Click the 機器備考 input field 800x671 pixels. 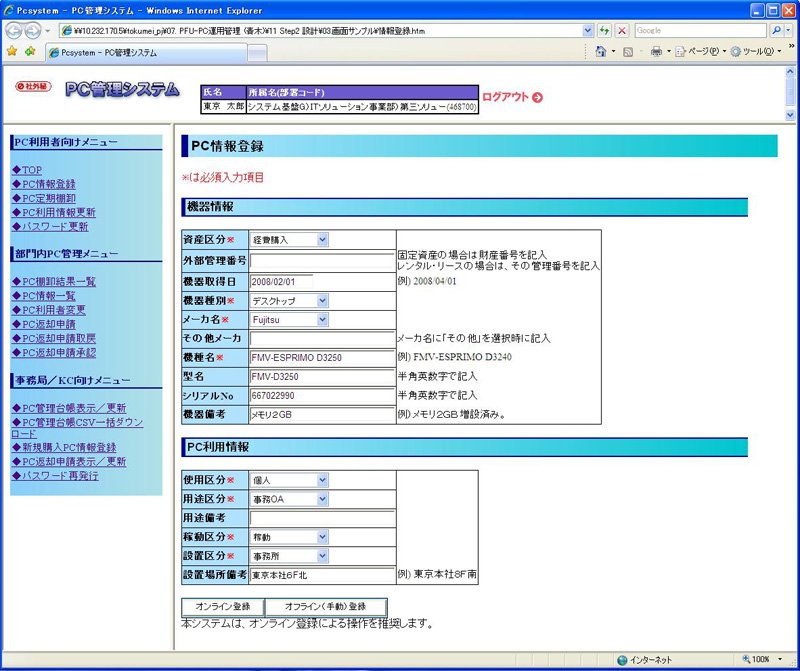click(x=322, y=414)
